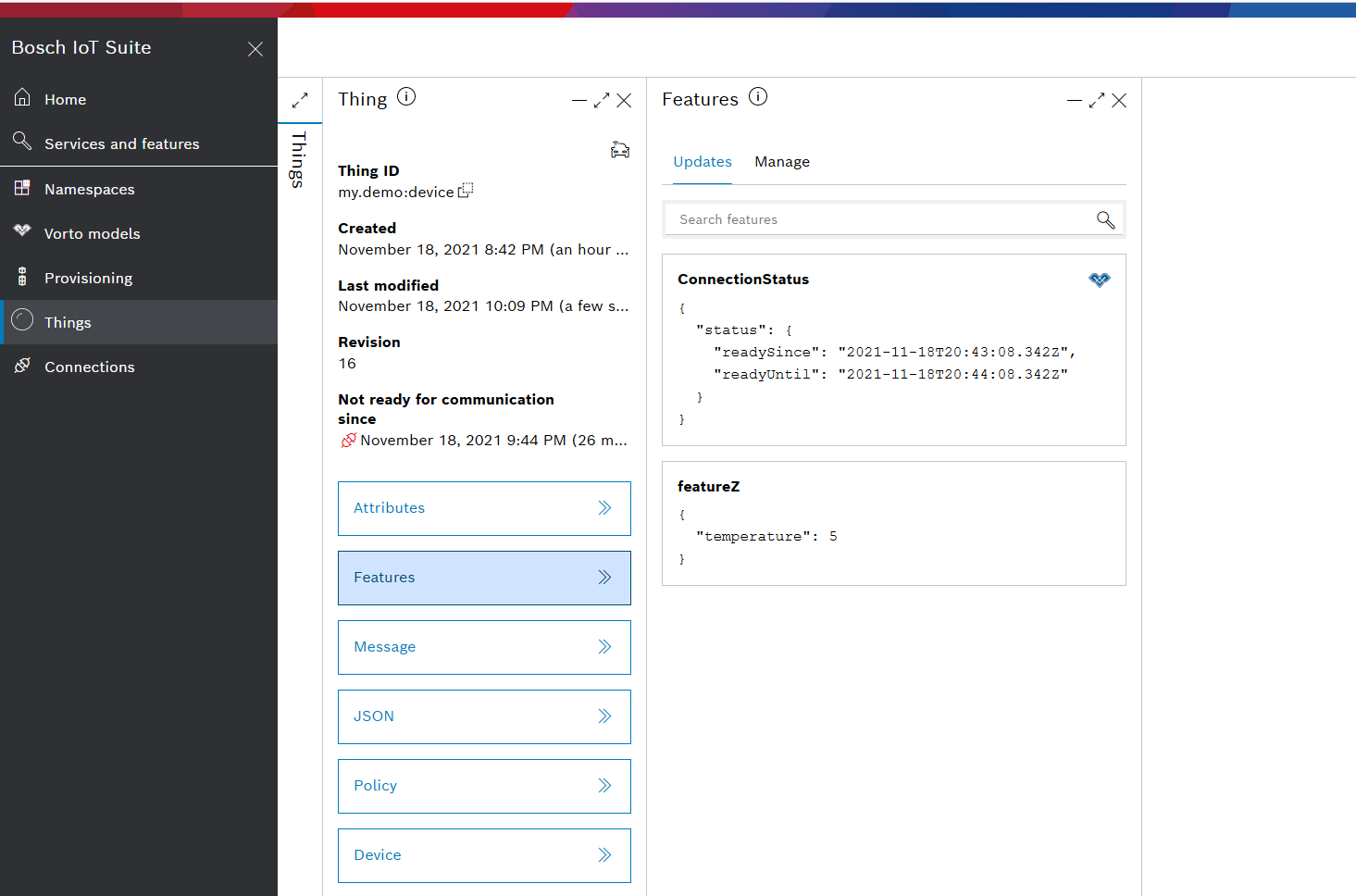Open Namespaces in sidebar
1356x896 pixels.
[x=139, y=189]
